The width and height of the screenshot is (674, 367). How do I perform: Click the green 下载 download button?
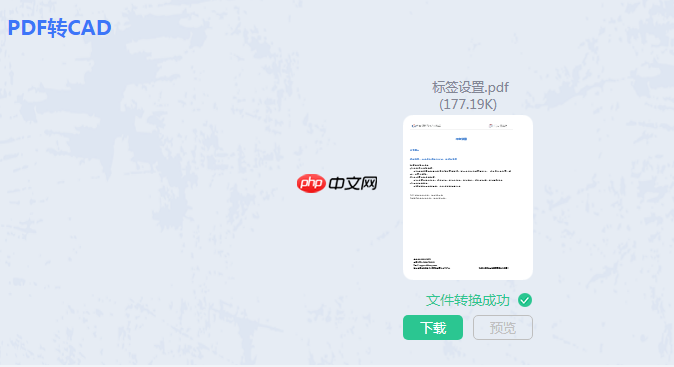(433, 327)
